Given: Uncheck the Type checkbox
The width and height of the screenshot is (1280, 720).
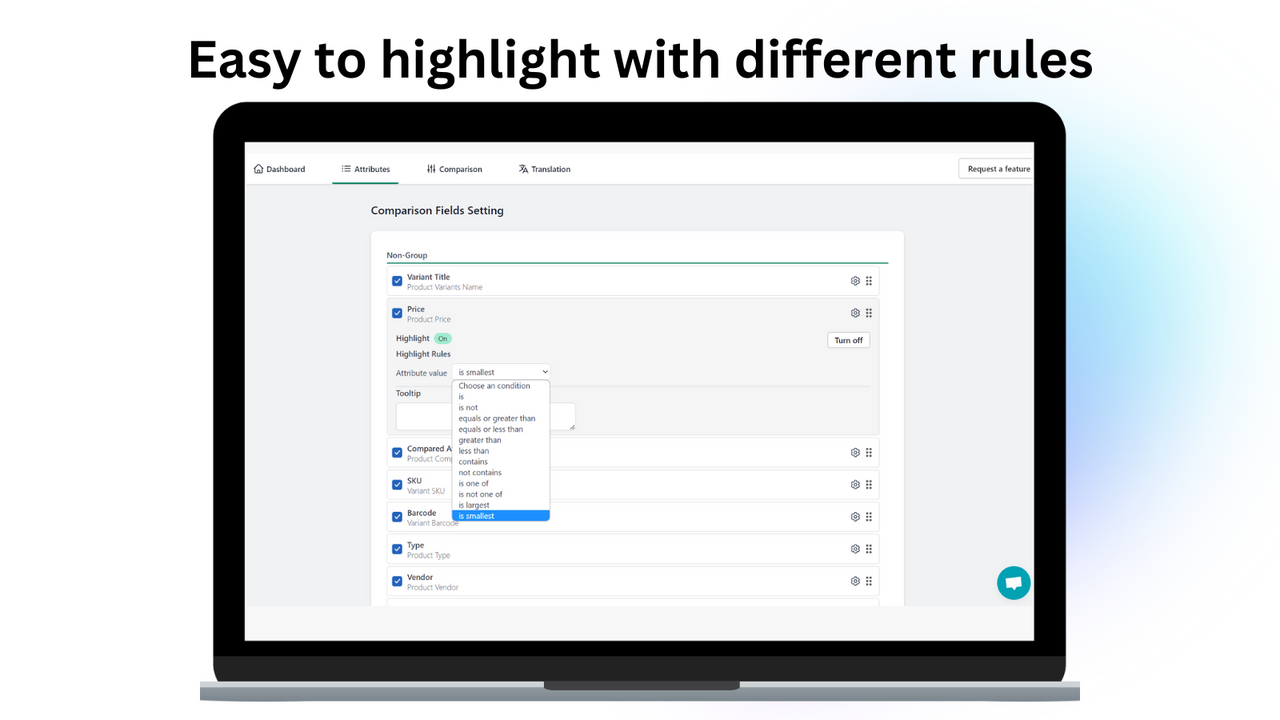Looking at the screenshot, I should pyautogui.click(x=397, y=549).
